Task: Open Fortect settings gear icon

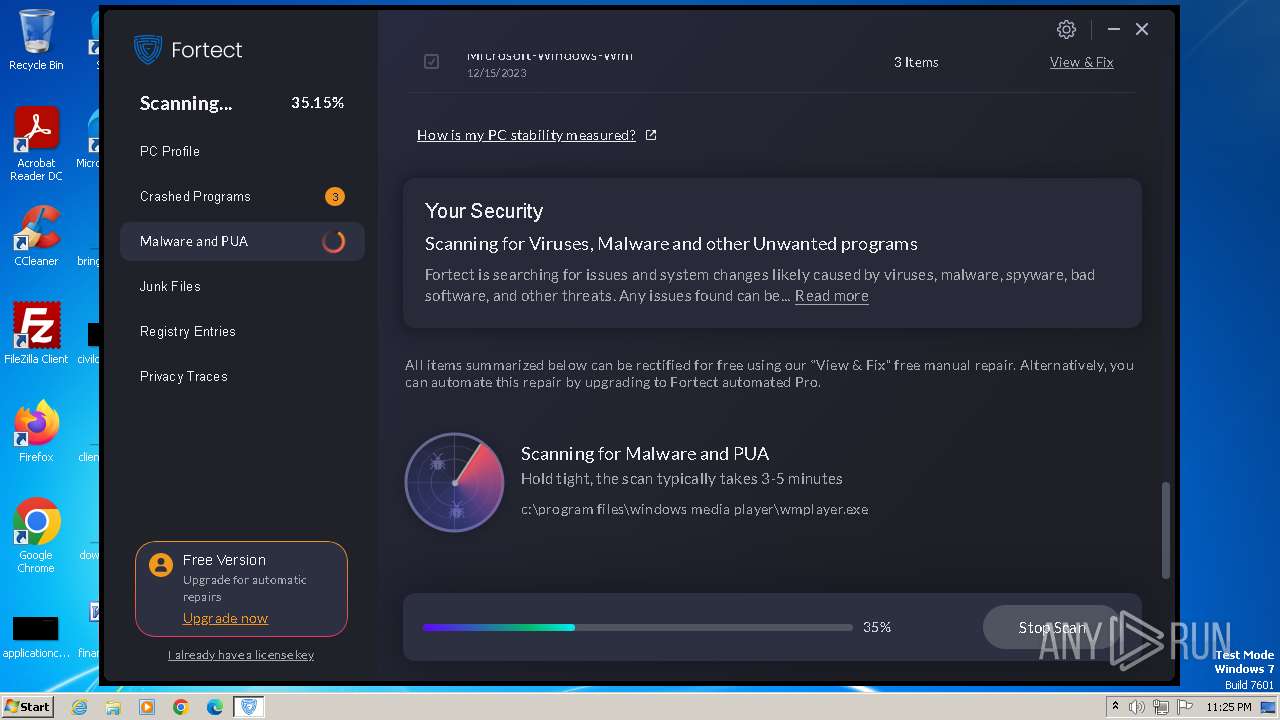Action: coord(1066,30)
